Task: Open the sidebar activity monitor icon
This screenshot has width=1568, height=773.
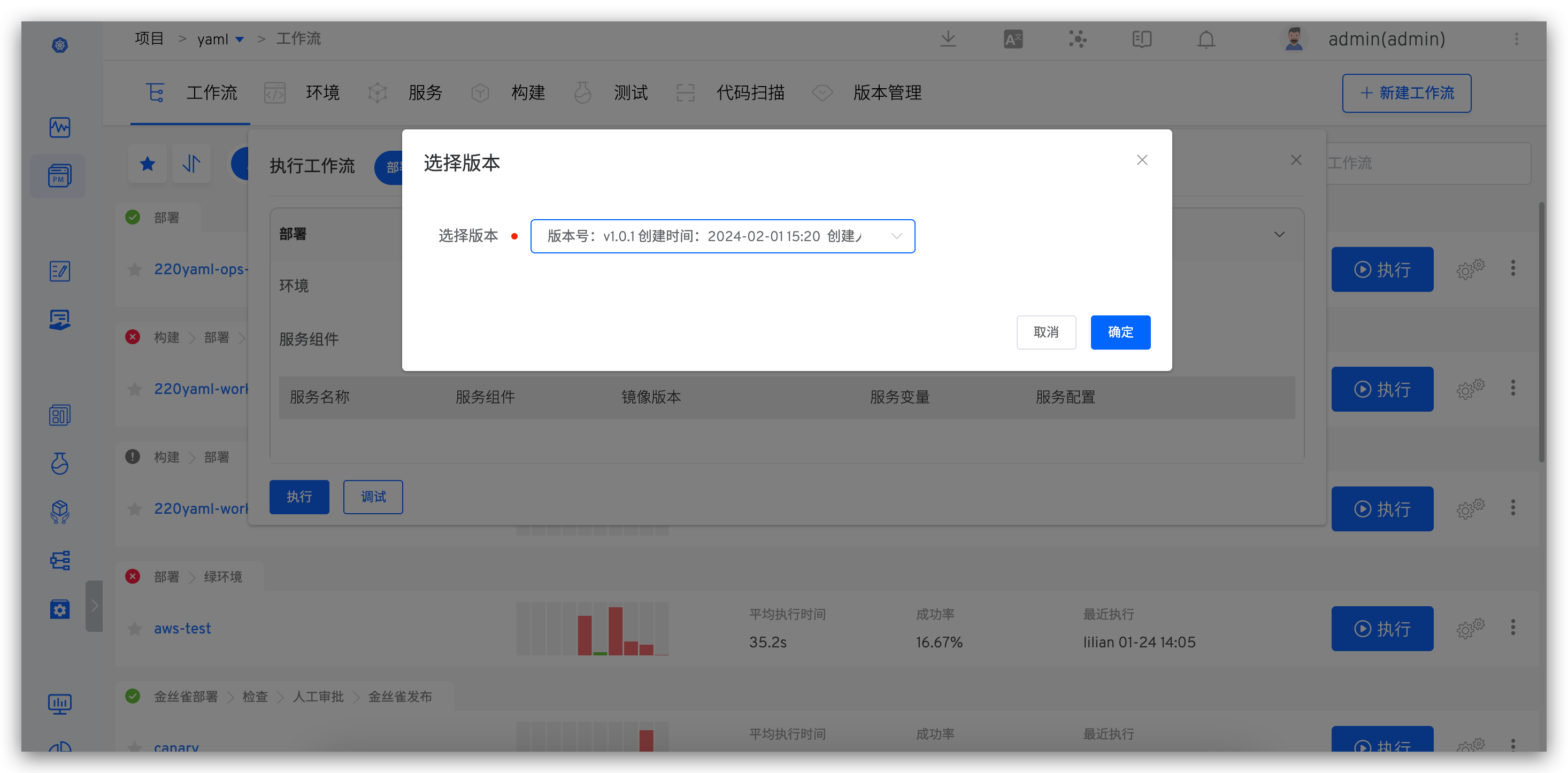Action: coord(59,127)
